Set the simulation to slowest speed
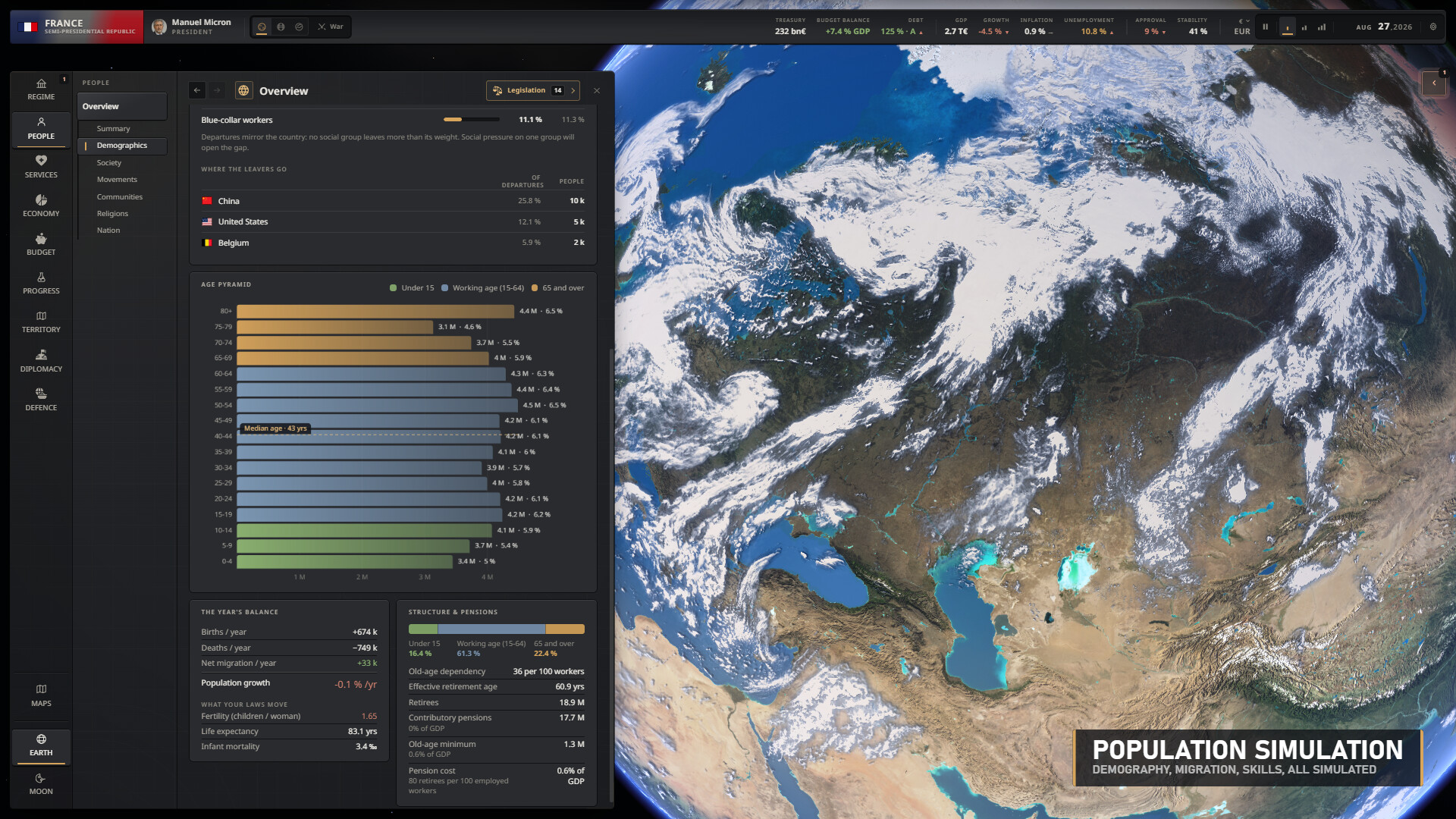1456x819 pixels. pos(1287,27)
